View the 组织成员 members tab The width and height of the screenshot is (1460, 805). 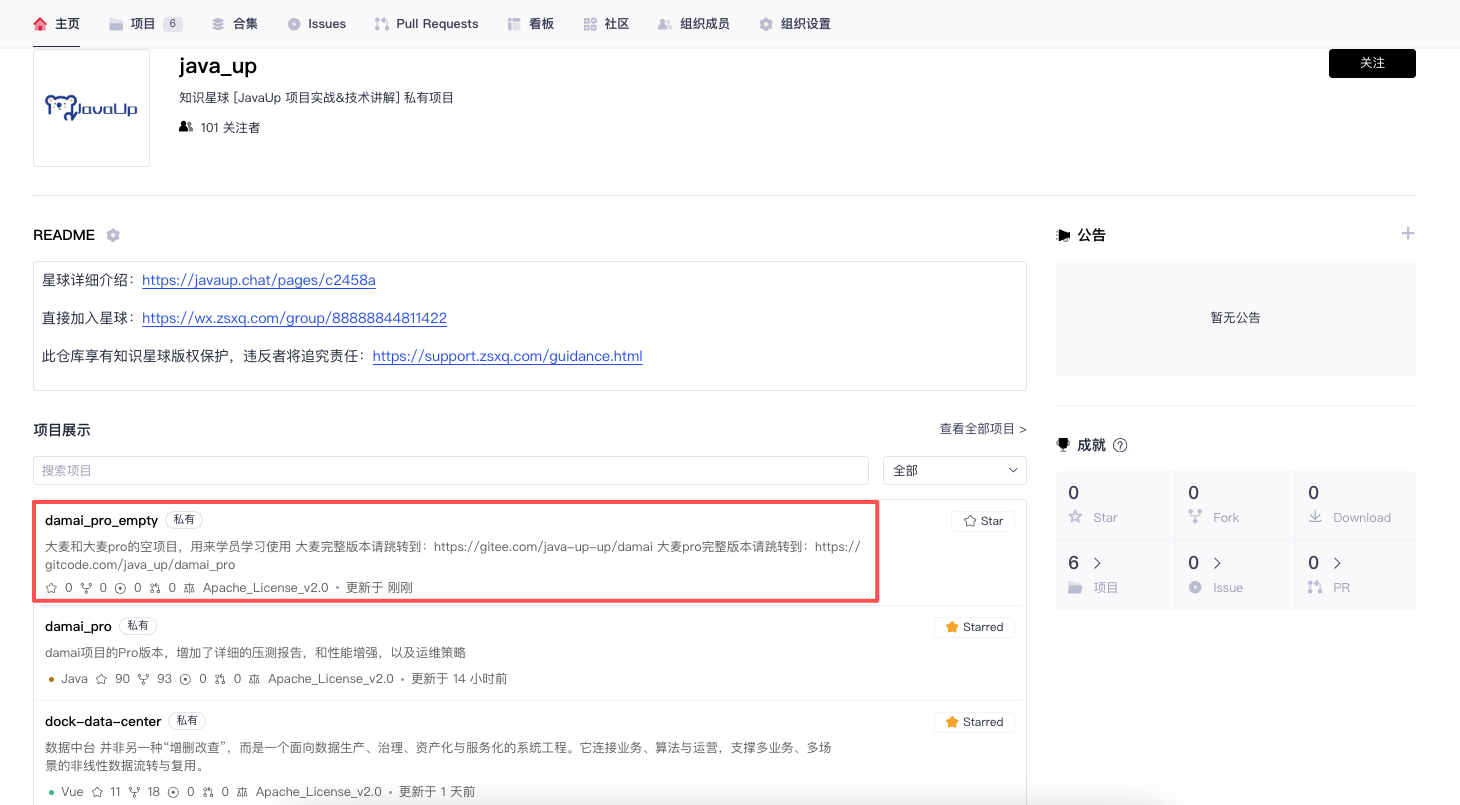pos(693,24)
